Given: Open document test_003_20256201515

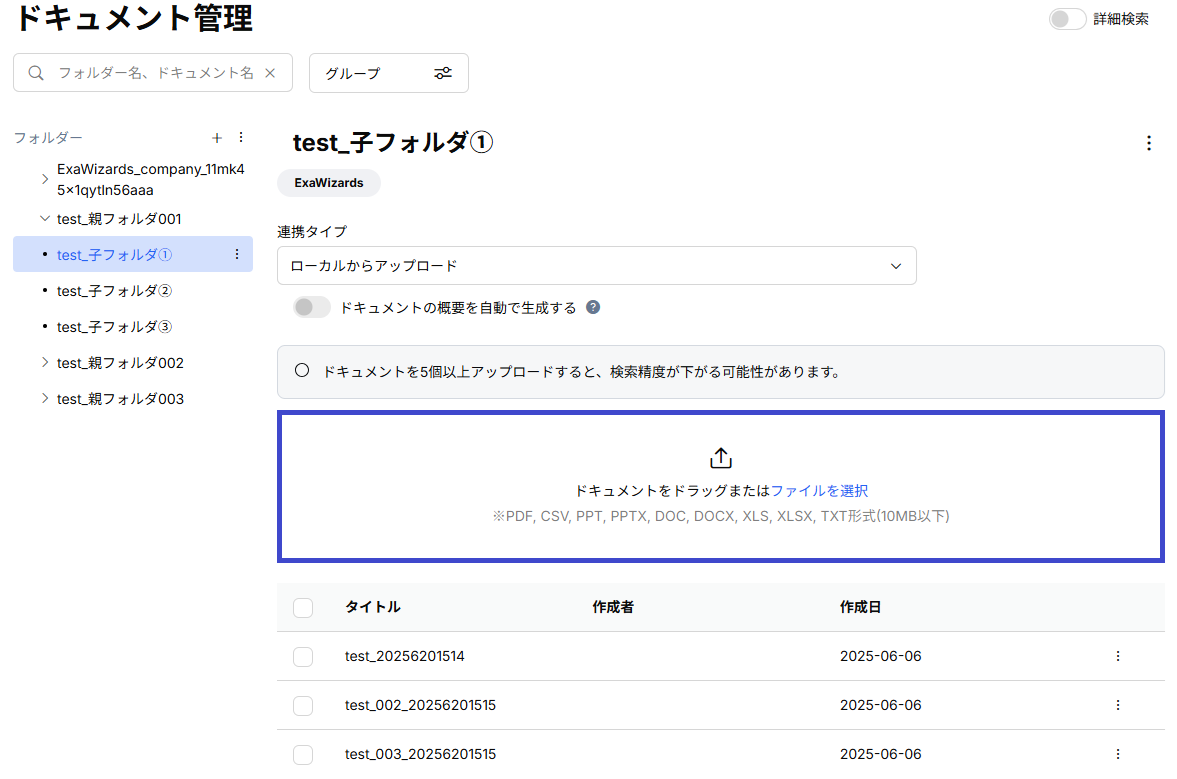Looking at the screenshot, I should tap(420, 753).
